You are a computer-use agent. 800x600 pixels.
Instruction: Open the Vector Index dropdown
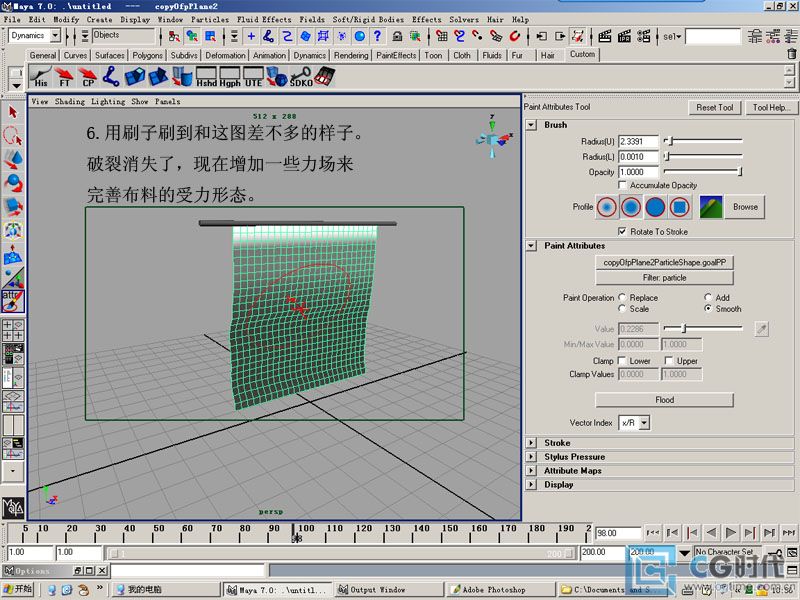tap(644, 422)
